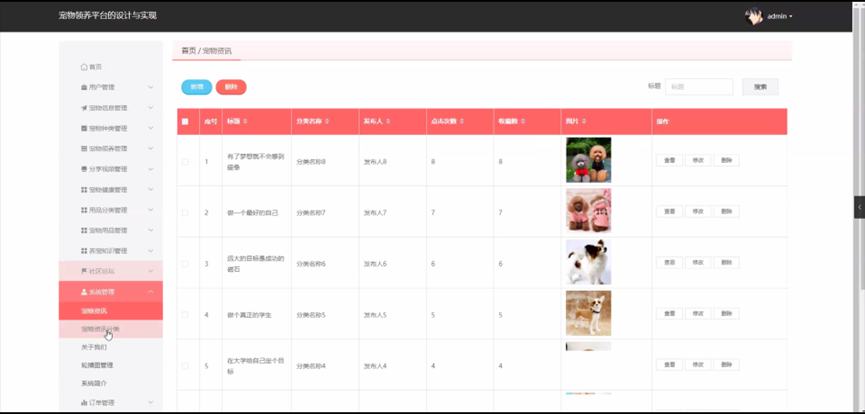Viewport: 865px width, 414px height.
Task: Expand the 分享视频管理 chevron
Action: point(151,169)
